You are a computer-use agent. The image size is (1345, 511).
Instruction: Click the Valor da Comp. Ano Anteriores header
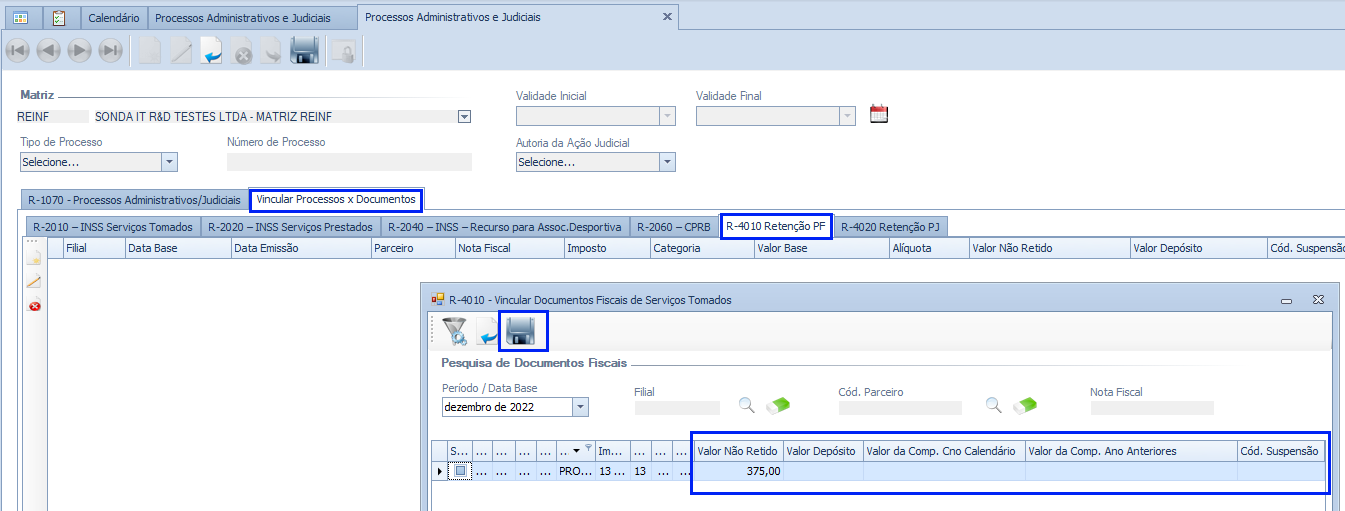(x=1131, y=451)
